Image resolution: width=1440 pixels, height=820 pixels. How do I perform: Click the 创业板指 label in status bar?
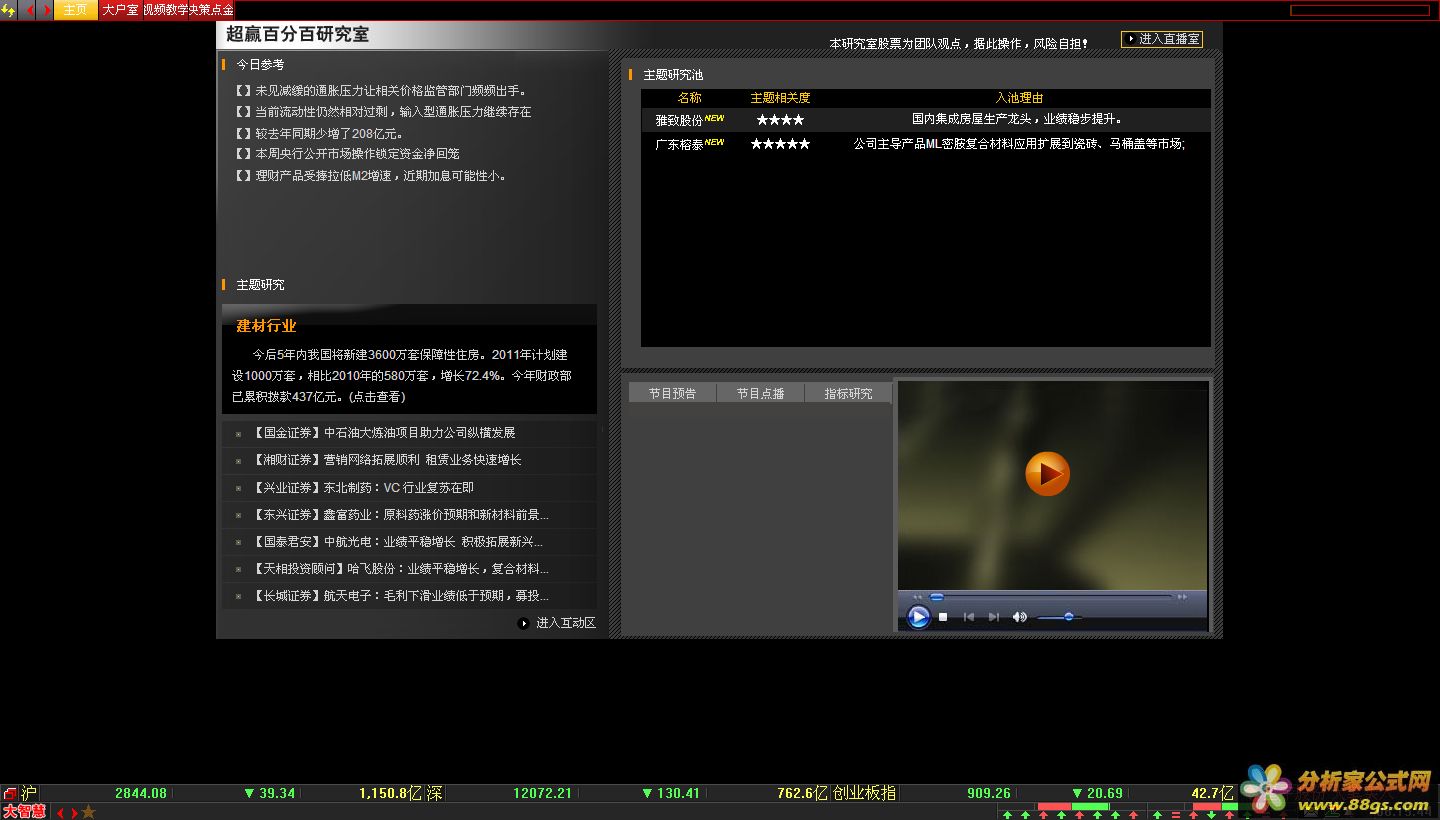(864, 793)
